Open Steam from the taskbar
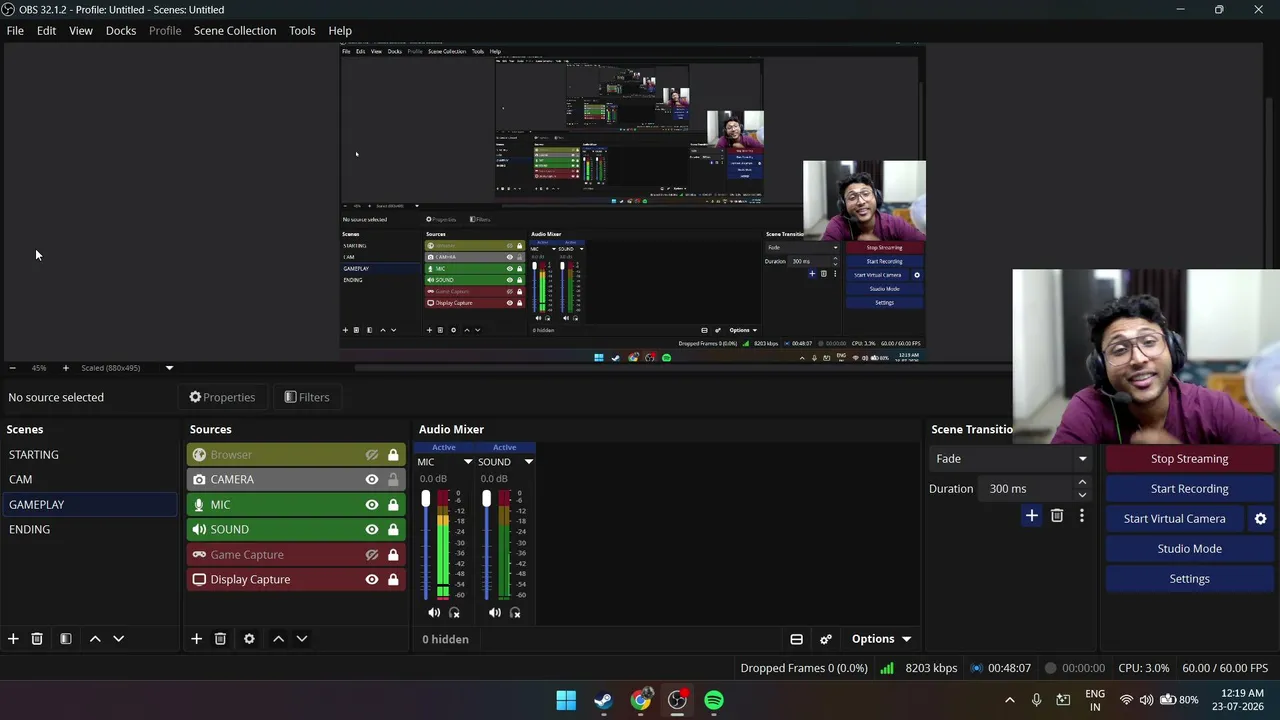The height and width of the screenshot is (720, 1280). (603, 700)
